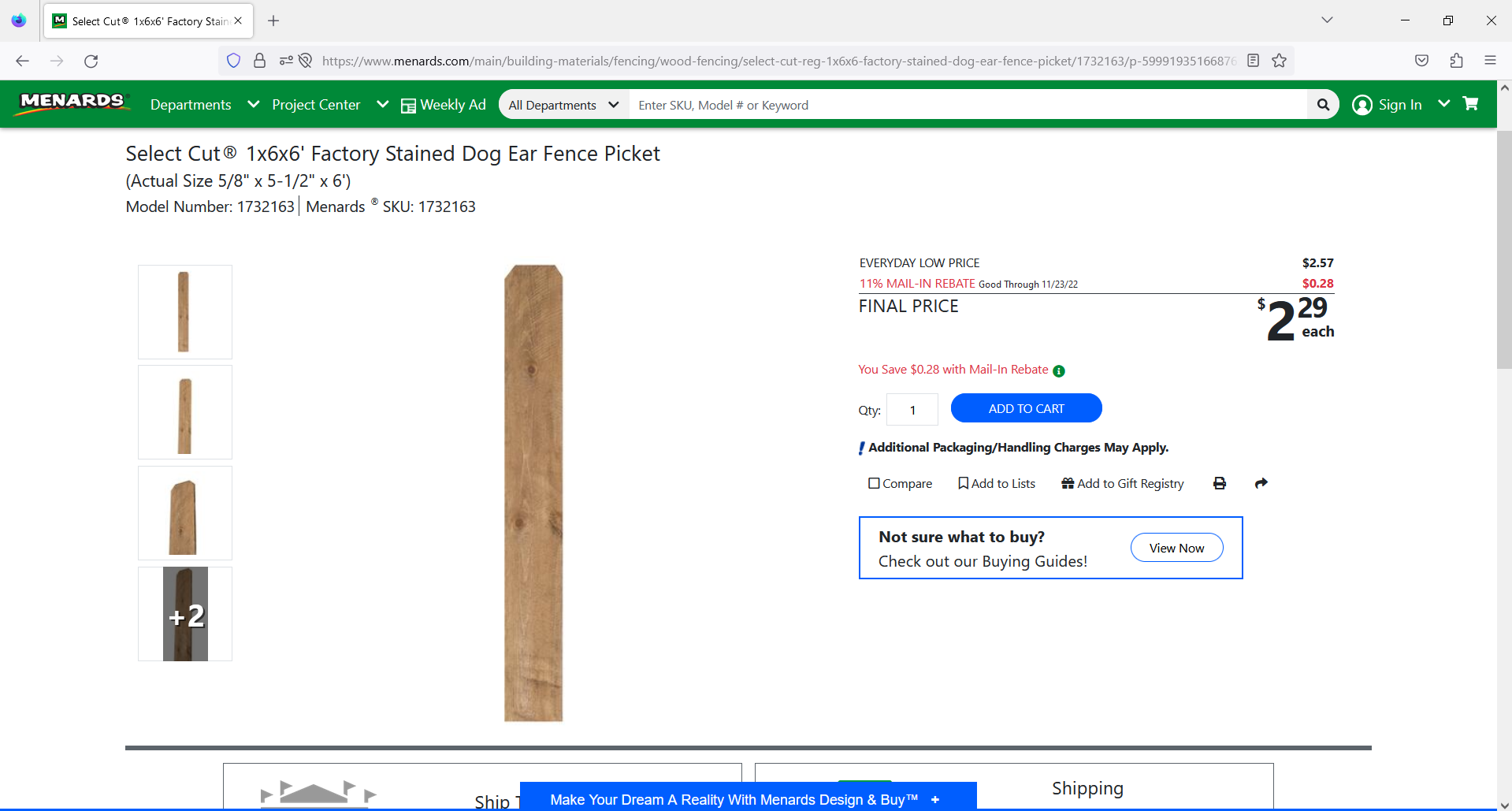
Task: Click the Sign In account icon
Action: tap(1362, 104)
